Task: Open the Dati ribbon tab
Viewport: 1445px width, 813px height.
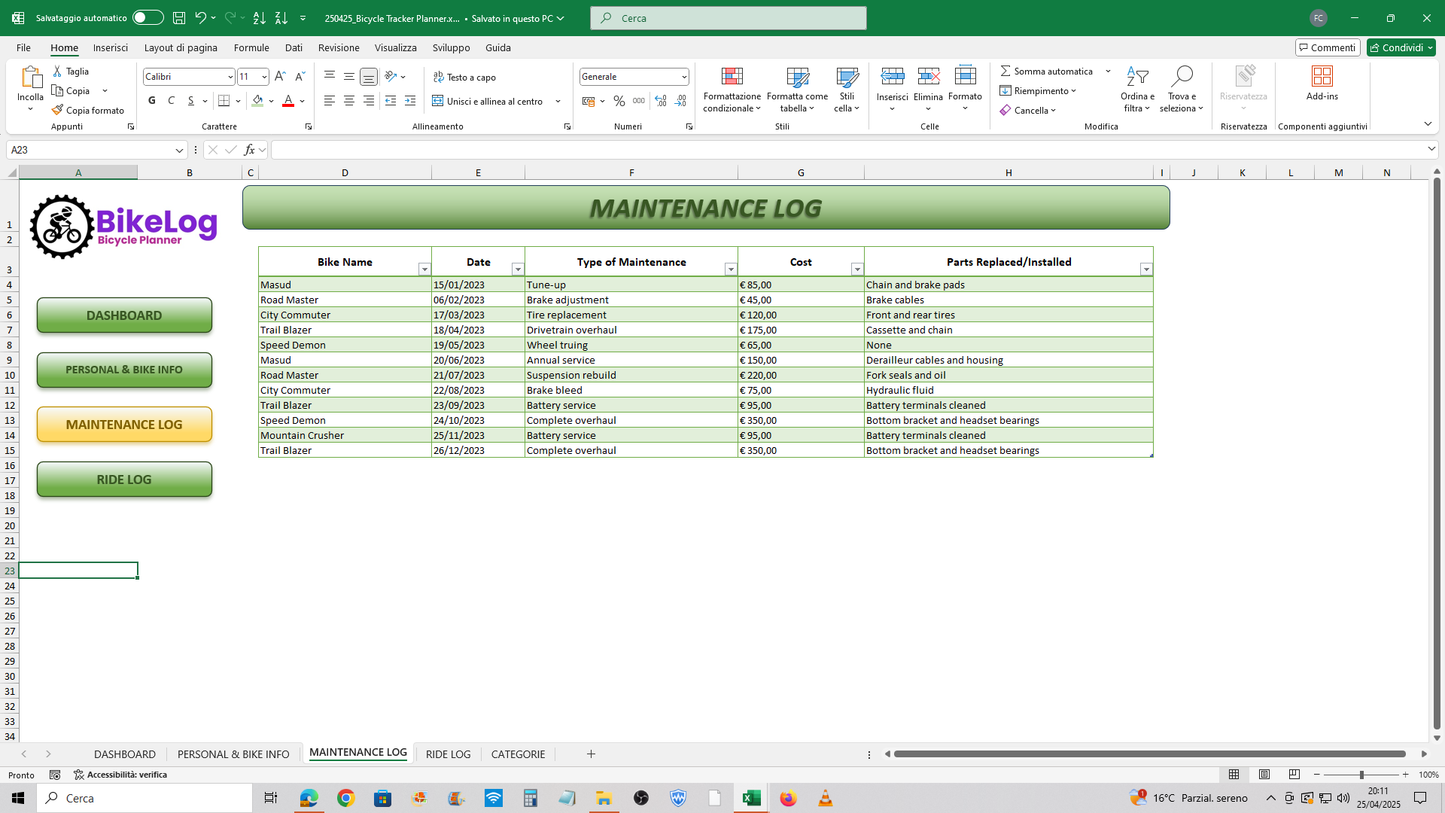Action: tap(293, 48)
